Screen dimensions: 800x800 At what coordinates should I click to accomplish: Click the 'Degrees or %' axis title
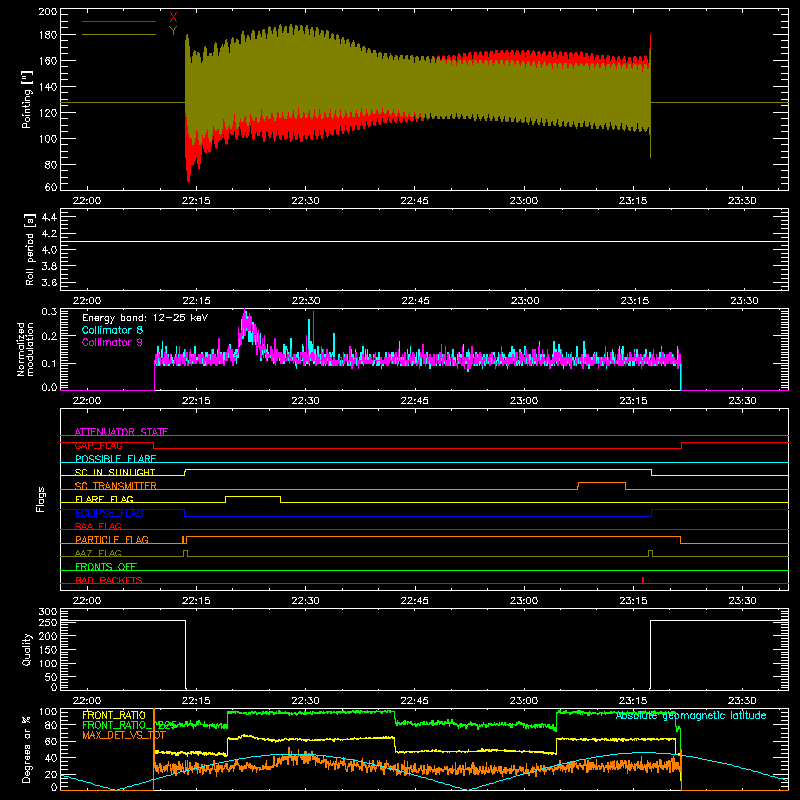(27, 749)
